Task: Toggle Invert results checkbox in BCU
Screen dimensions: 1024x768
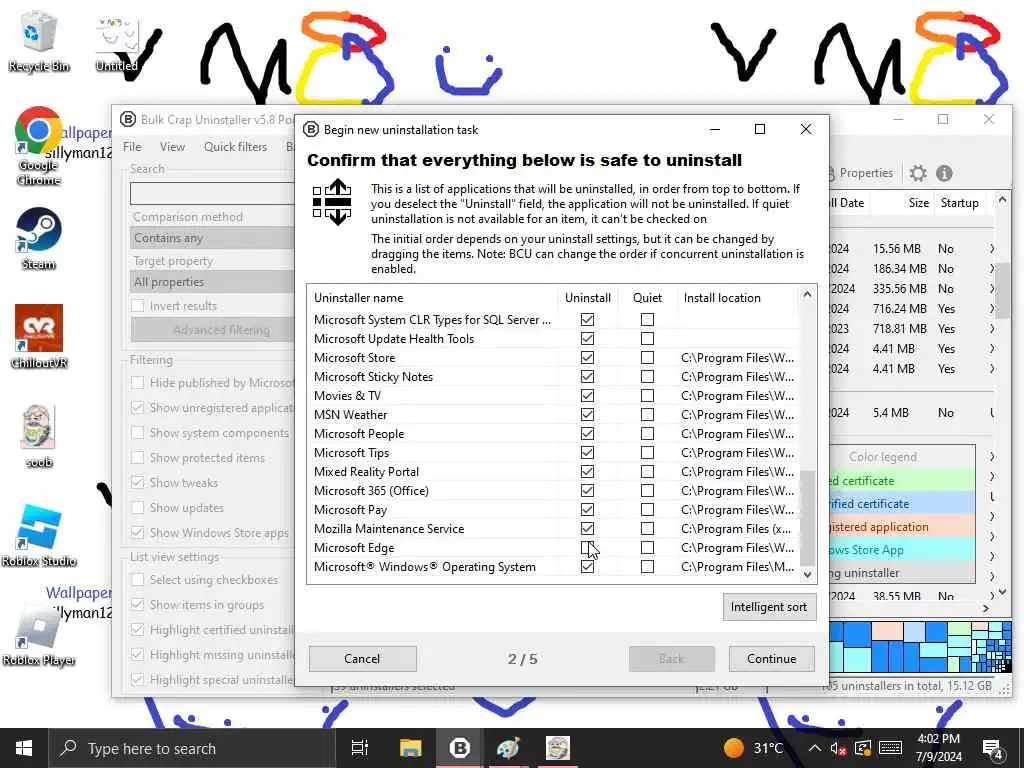Action: coord(138,306)
